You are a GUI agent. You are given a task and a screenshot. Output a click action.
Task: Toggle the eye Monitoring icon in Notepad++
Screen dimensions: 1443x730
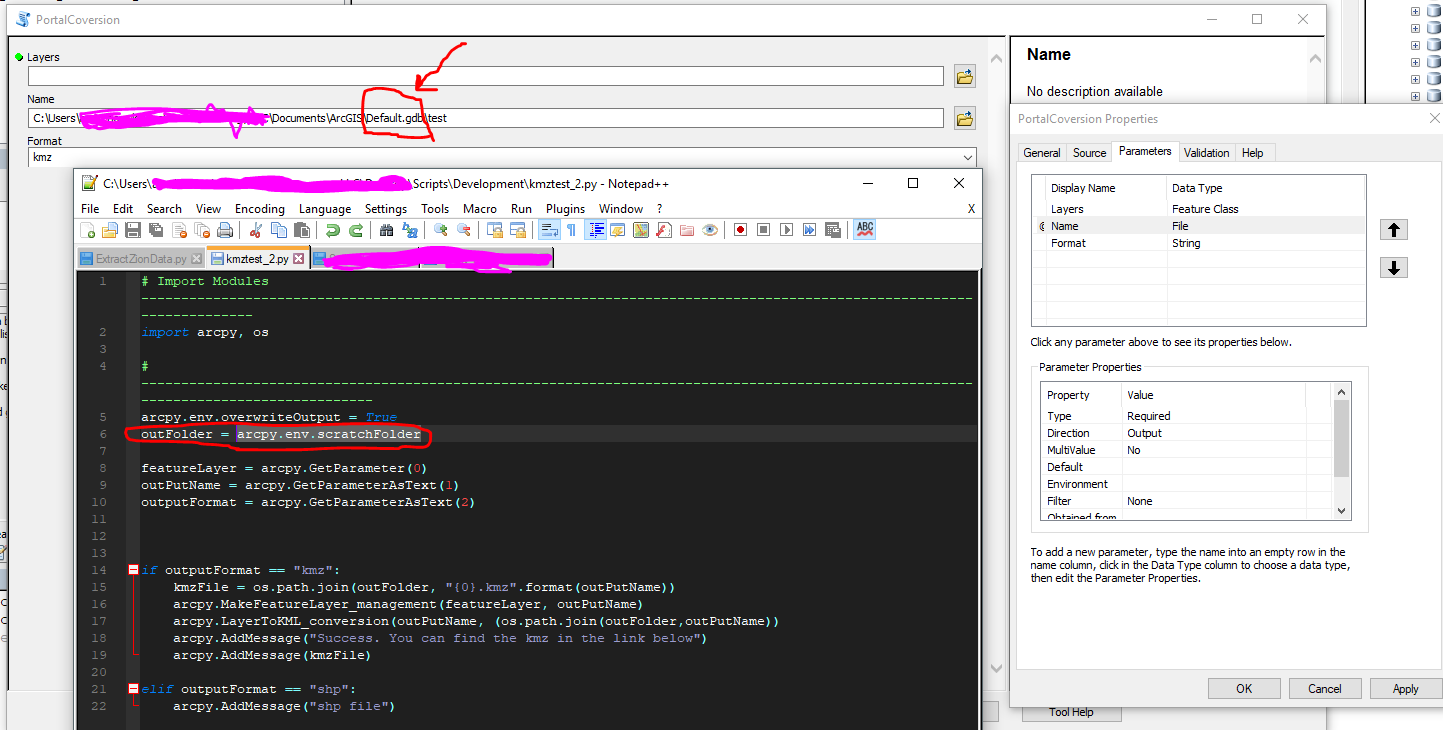click(x=710, y=230)
